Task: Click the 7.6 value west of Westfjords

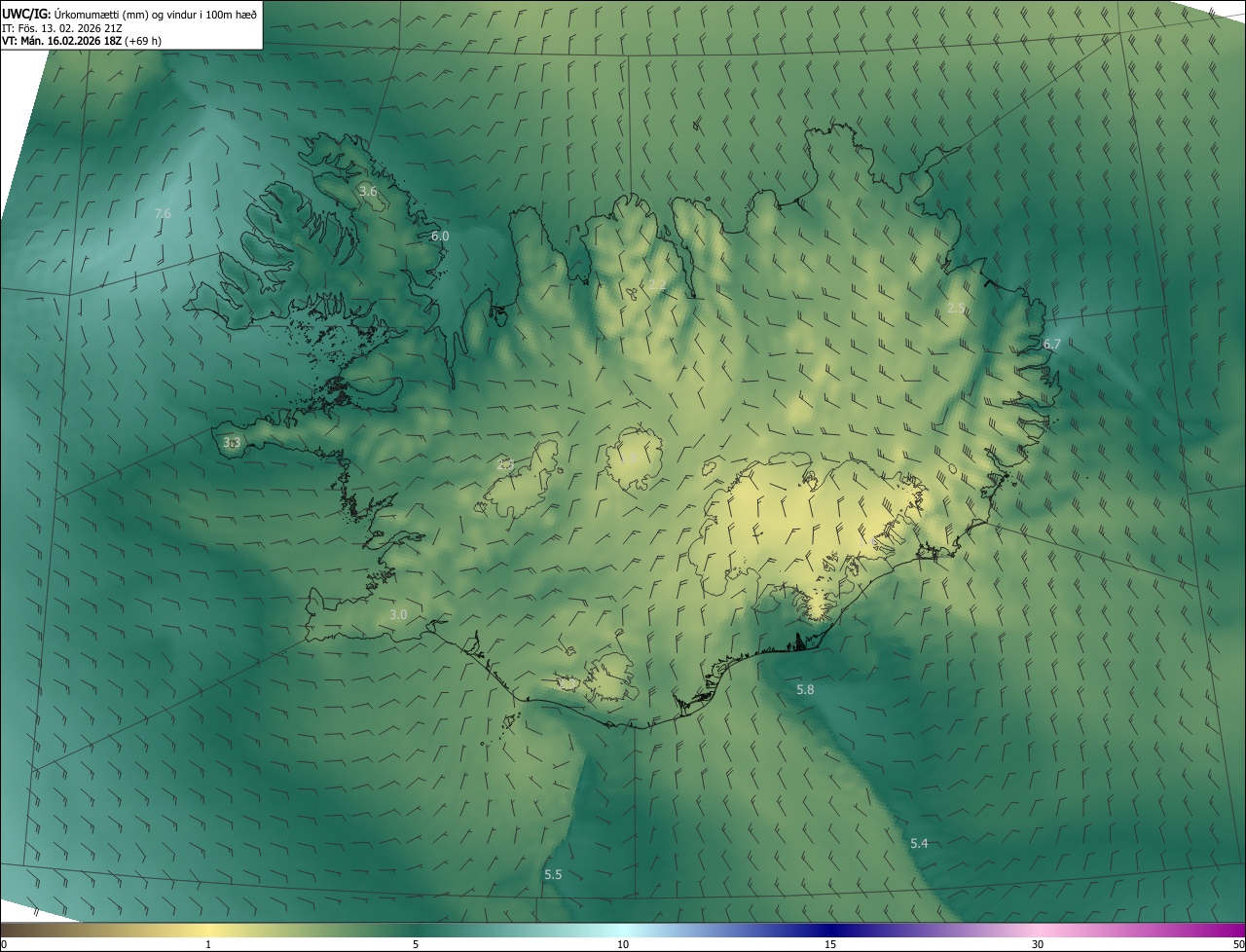Action: [x=163, y=213]
